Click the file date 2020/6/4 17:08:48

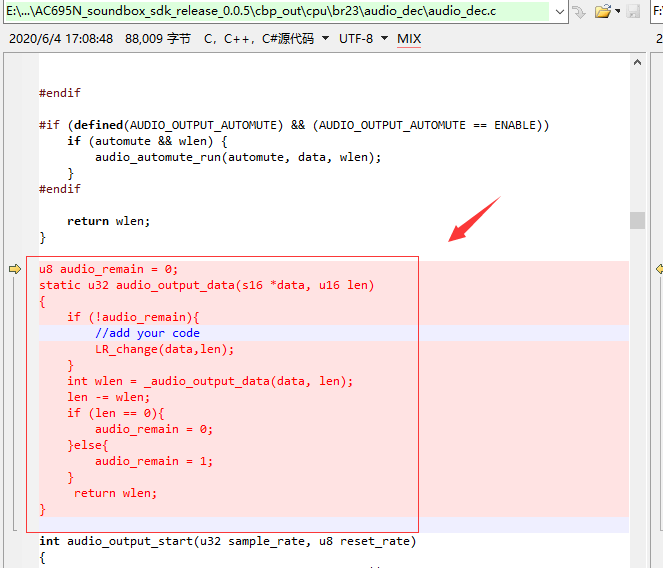(x=61, y=39)
